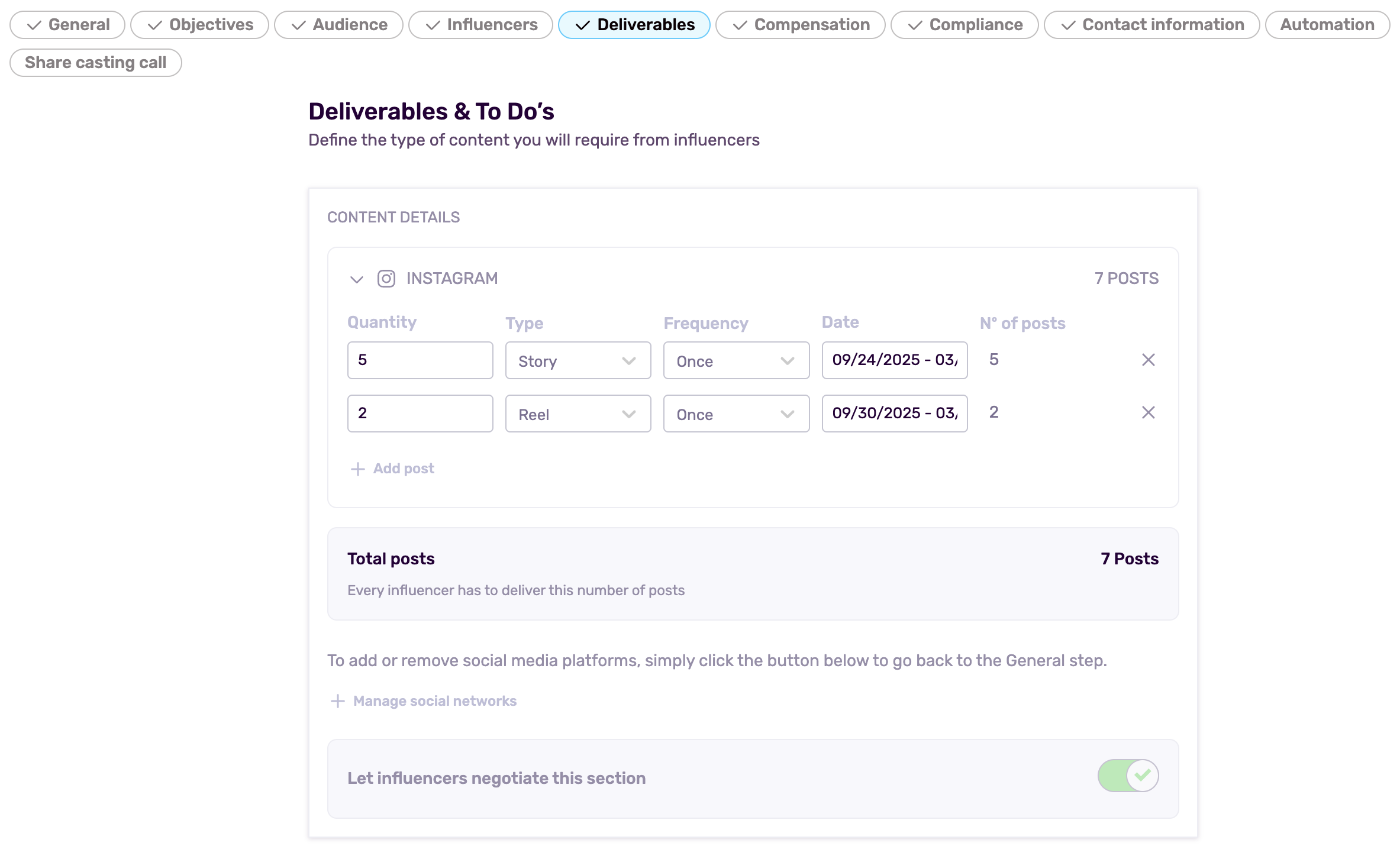Select the Compliance tab
Viewport: 1400px width, 846px height.
(x=964, y=25)
